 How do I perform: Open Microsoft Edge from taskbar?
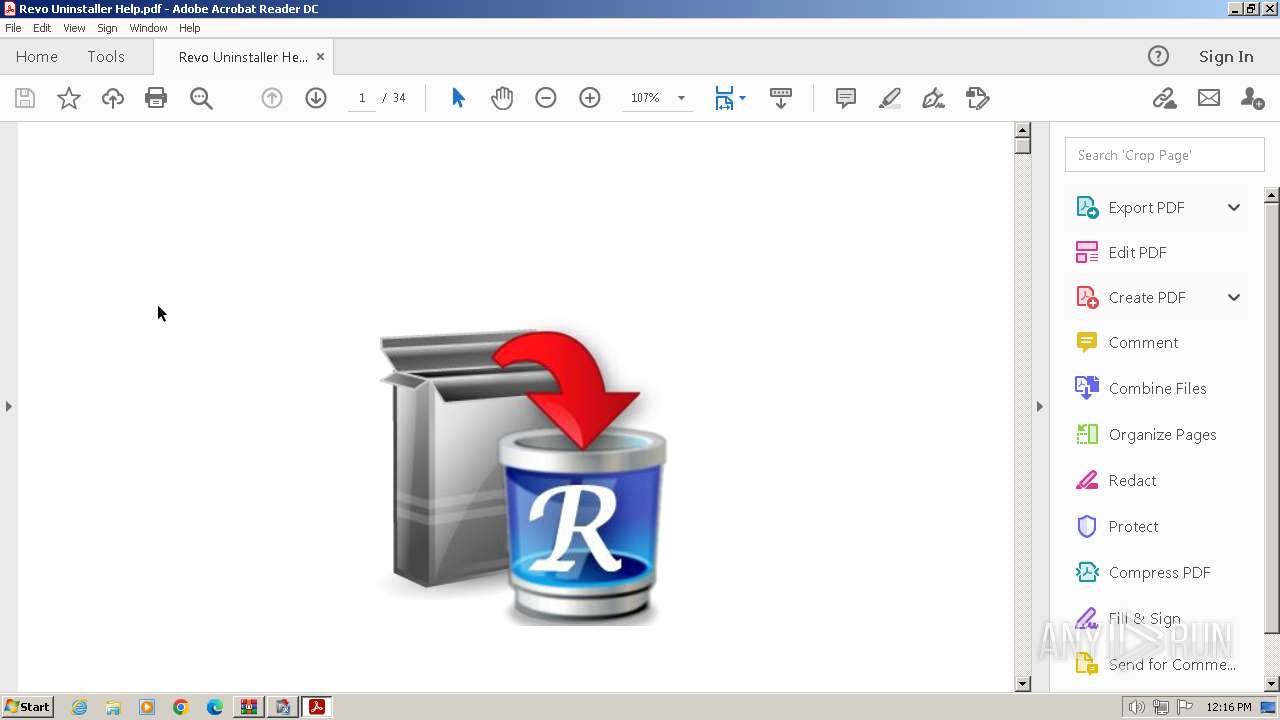(x=215, y=707)
